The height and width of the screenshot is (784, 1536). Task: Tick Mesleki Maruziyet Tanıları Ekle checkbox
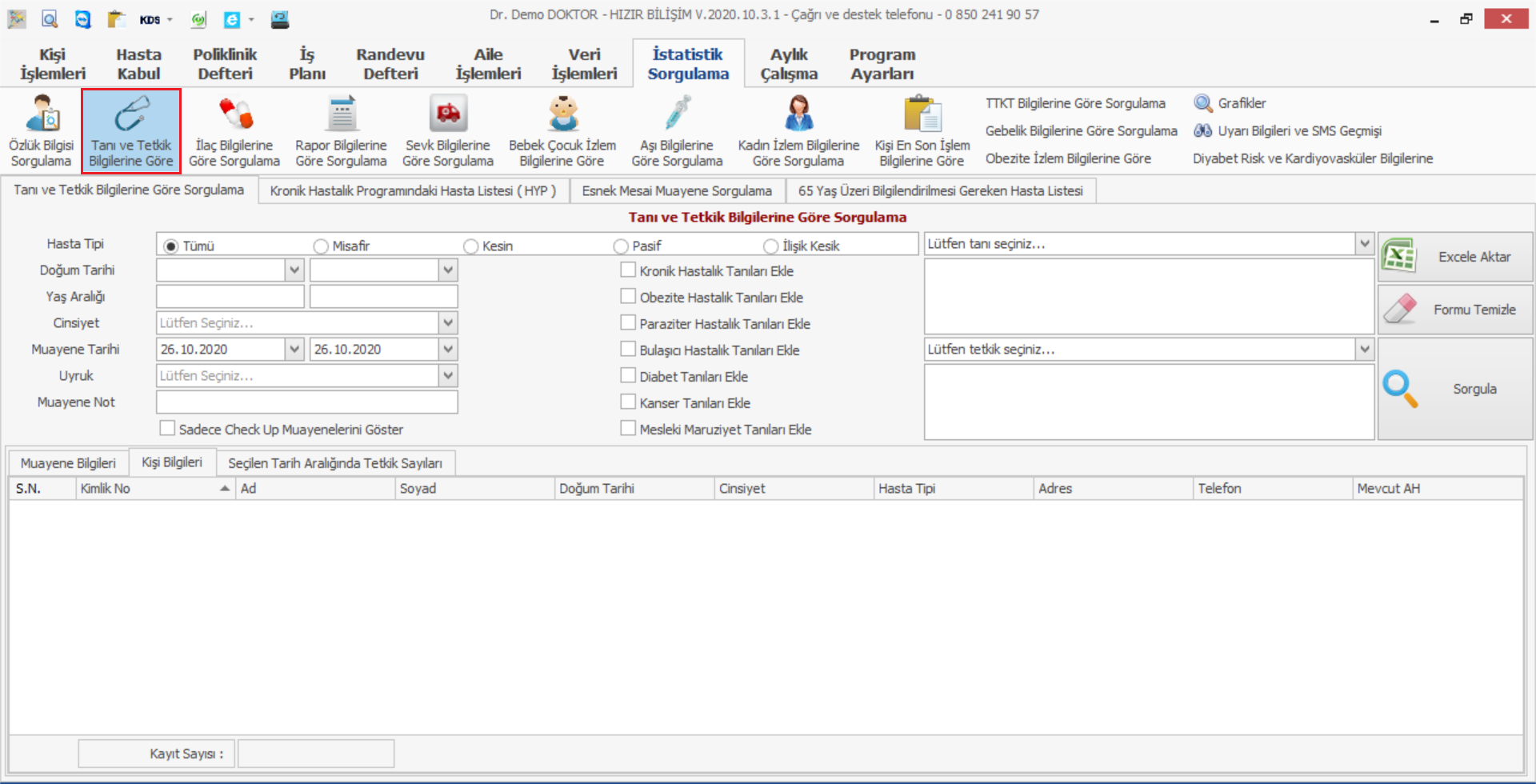(x=628, y=429)
